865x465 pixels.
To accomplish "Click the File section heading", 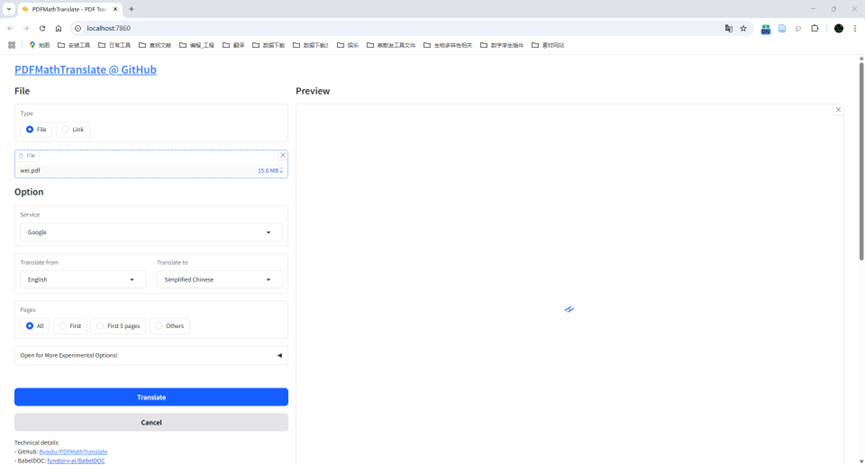I will point(22,91).
